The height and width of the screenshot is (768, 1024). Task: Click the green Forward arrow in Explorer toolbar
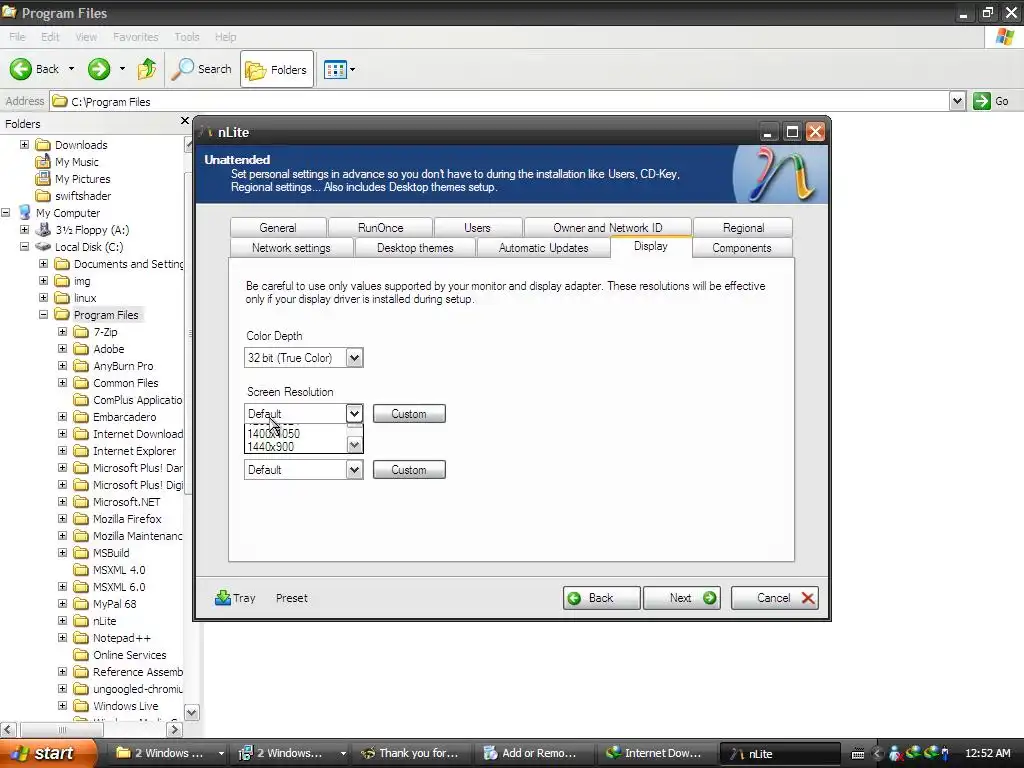coord(99,69)
